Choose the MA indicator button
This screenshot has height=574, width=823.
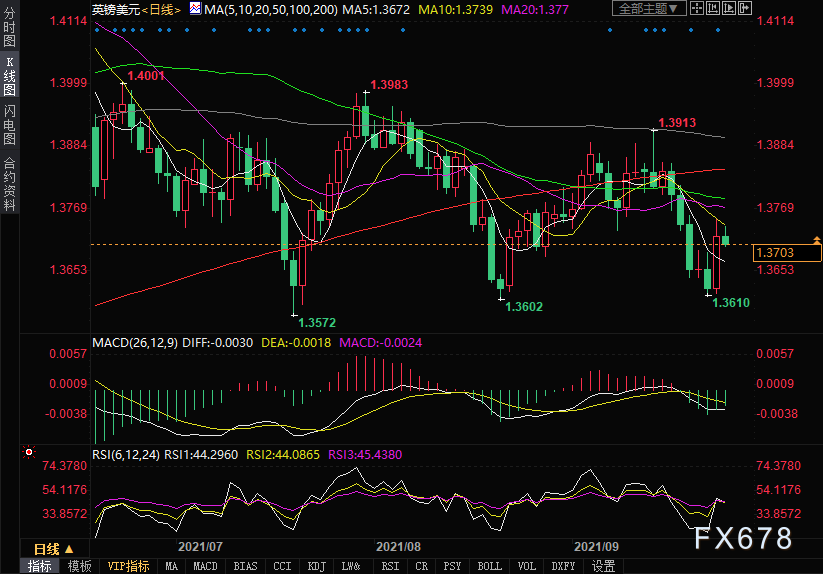coord(172,567)
